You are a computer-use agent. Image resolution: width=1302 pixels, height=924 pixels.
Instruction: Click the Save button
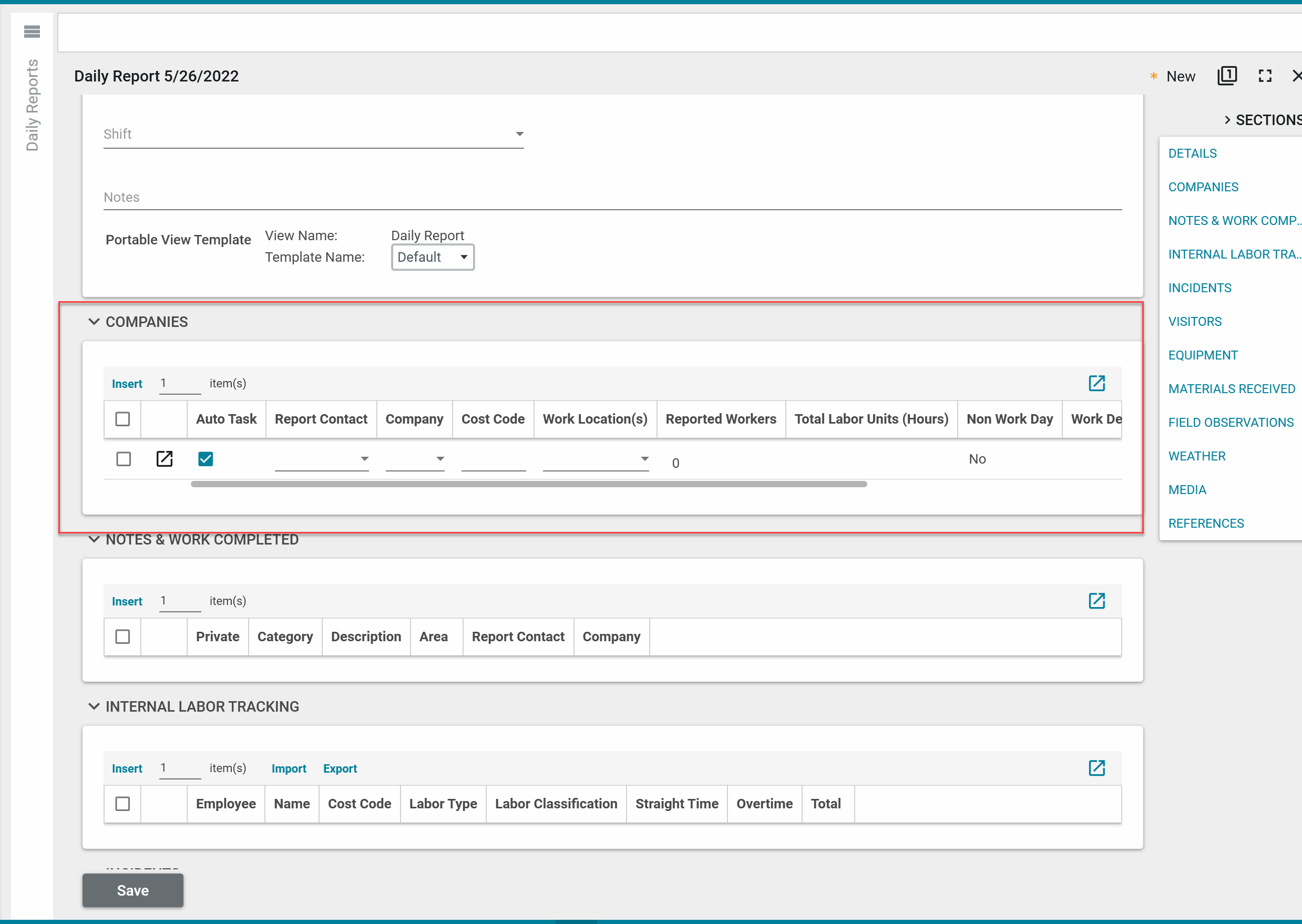[132, 890]
